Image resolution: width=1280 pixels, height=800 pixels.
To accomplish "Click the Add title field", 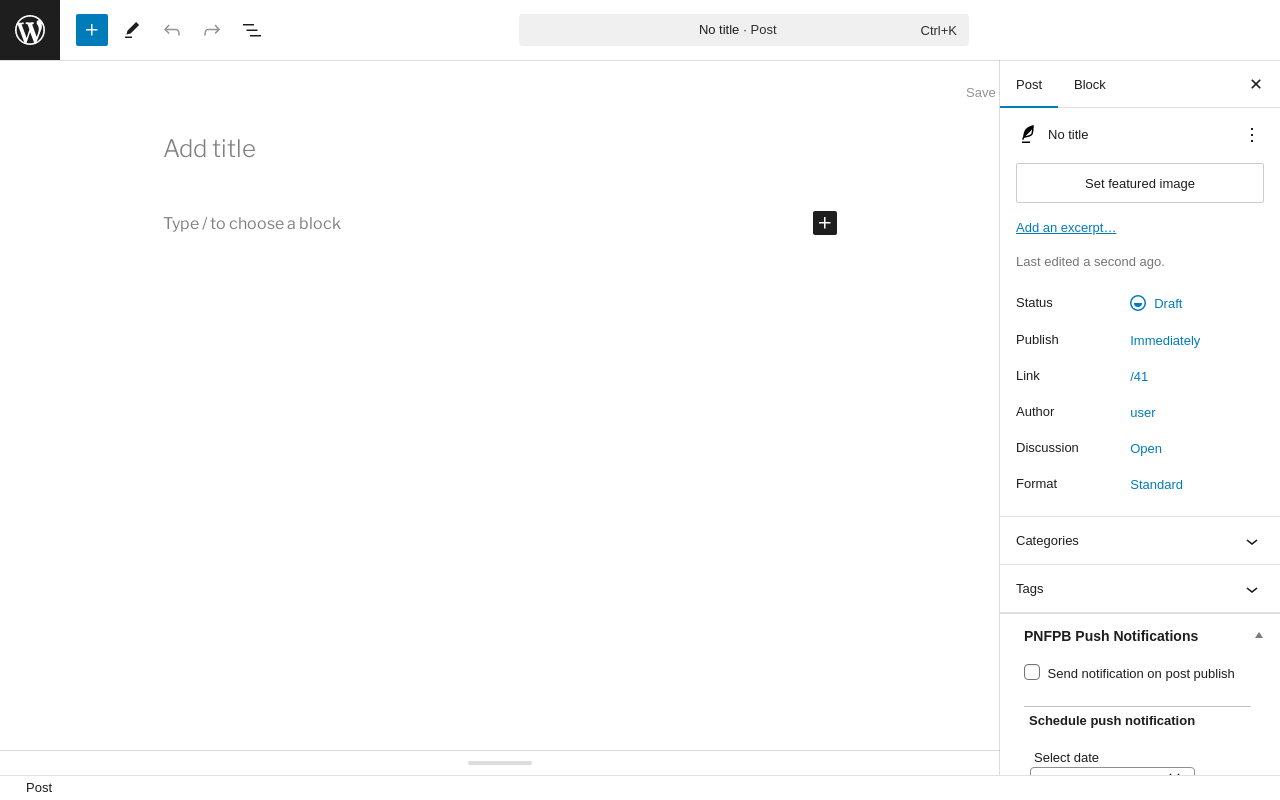I will click(500, 149).
